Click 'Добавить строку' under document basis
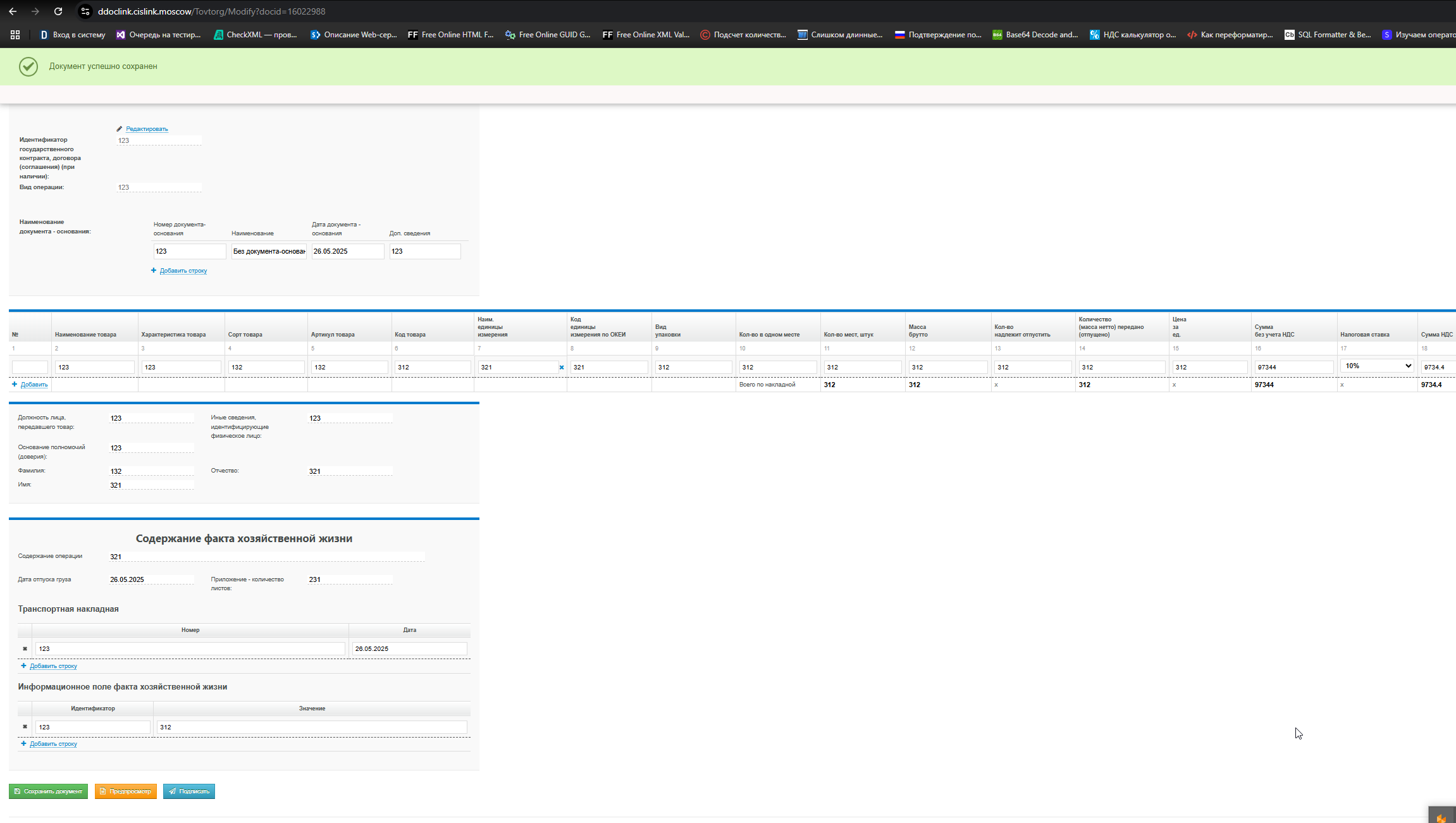The height and width of the screenshot is (823, 1456). (x=183, y=271)
